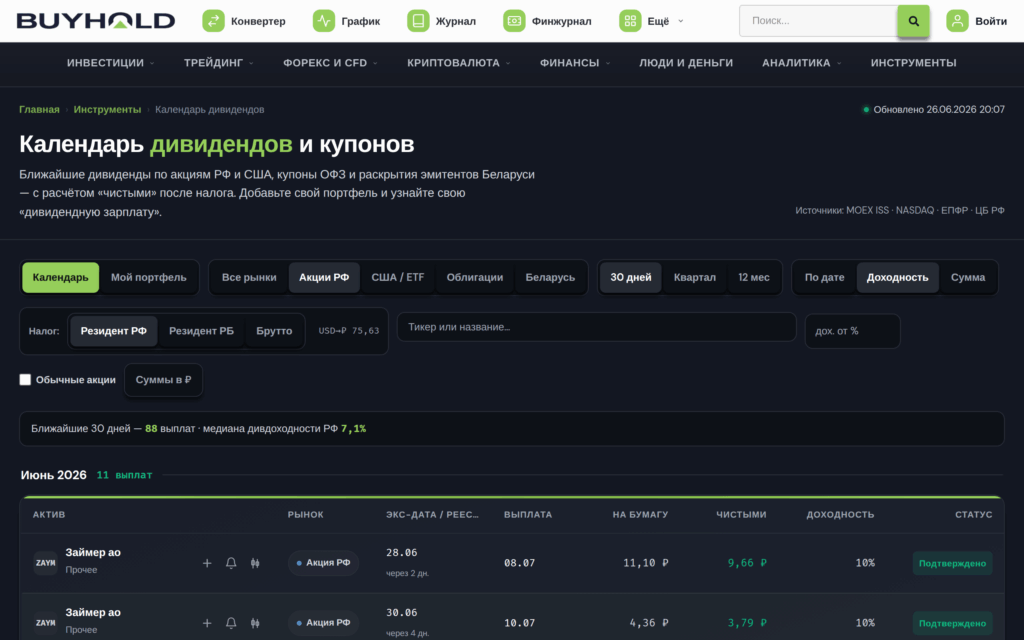
Task: Click in the Поиск search field
Action: pyautogui.click(x=818, y=21)
